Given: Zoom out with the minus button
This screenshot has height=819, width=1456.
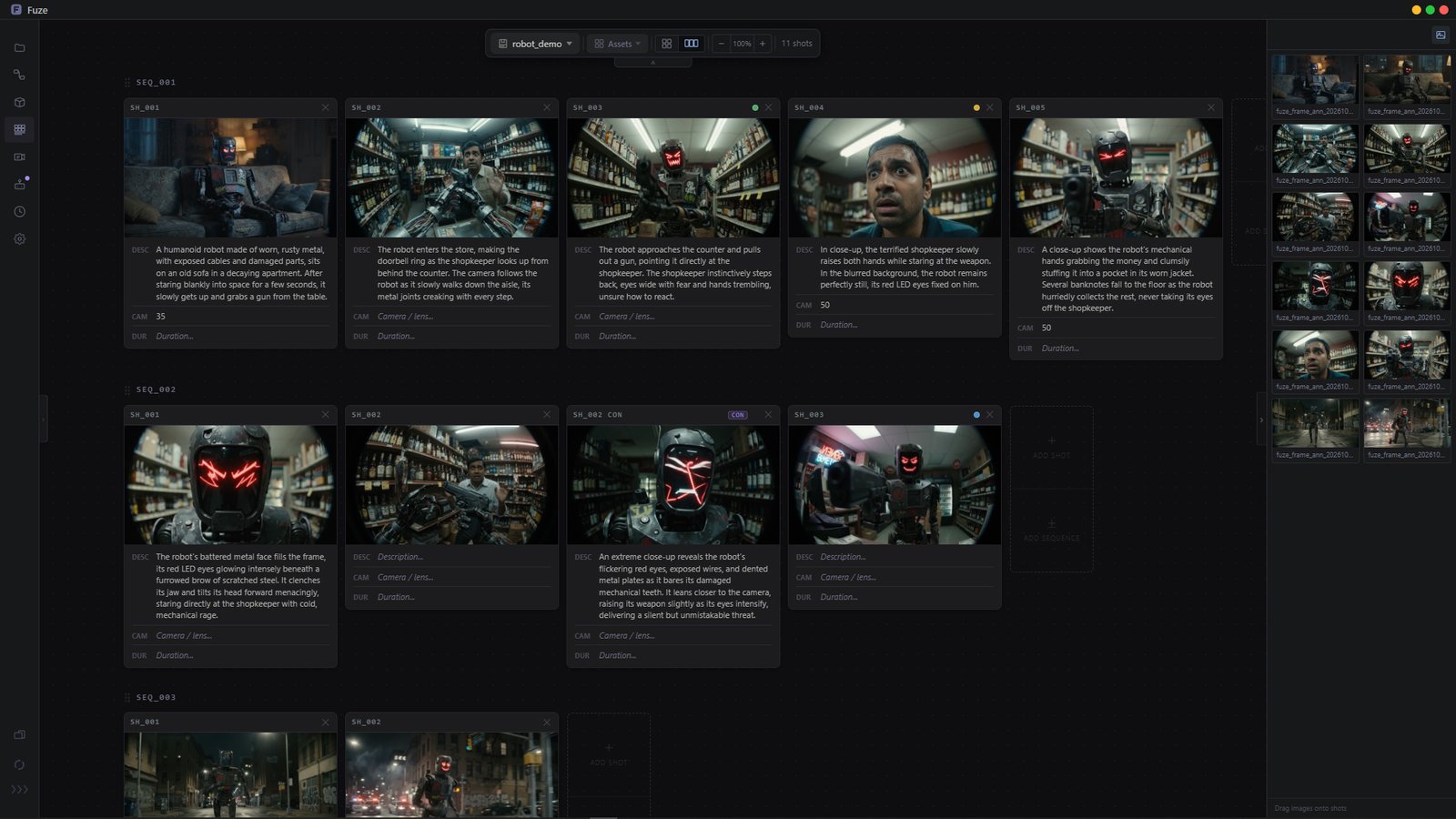Looking at the screenshot, I should pyautogui.click(x=721, y=44).
